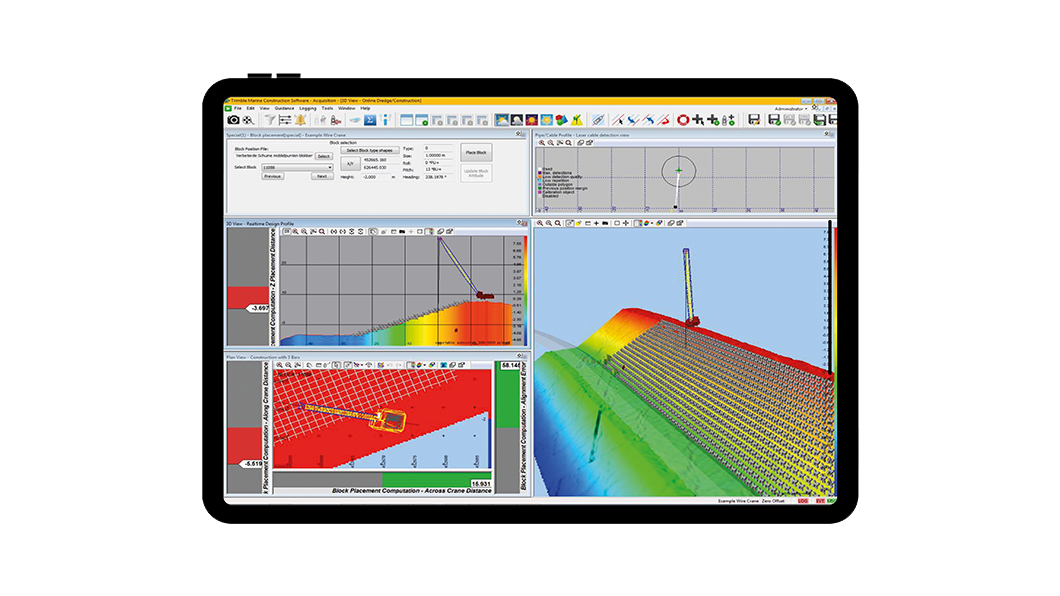
Task: Open the Select Block dropdown list
Action: pyautogui.click(x=330, y=169)
